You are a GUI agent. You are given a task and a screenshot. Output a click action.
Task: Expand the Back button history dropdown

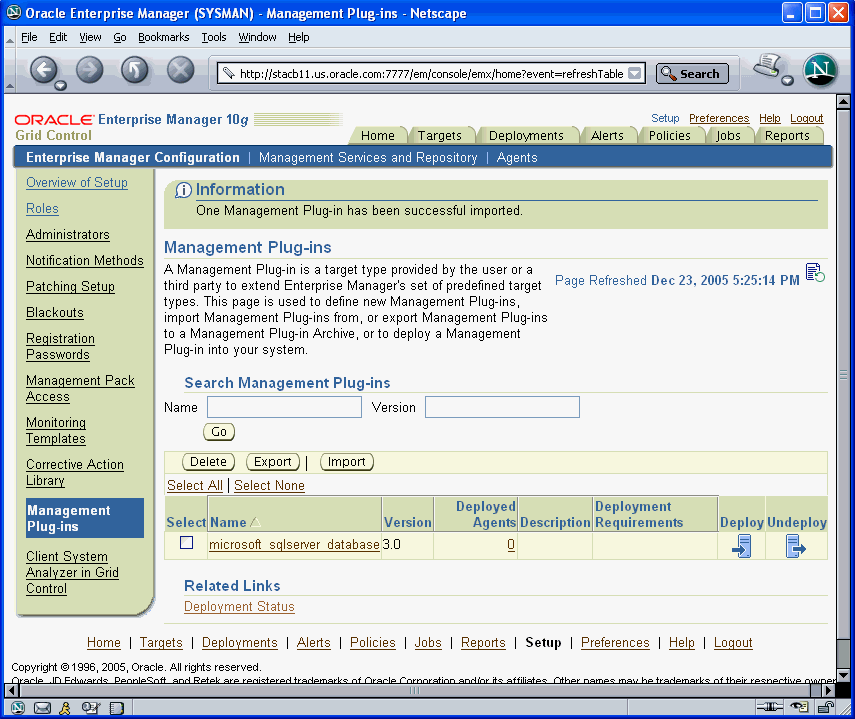click(x=60, y=84)
